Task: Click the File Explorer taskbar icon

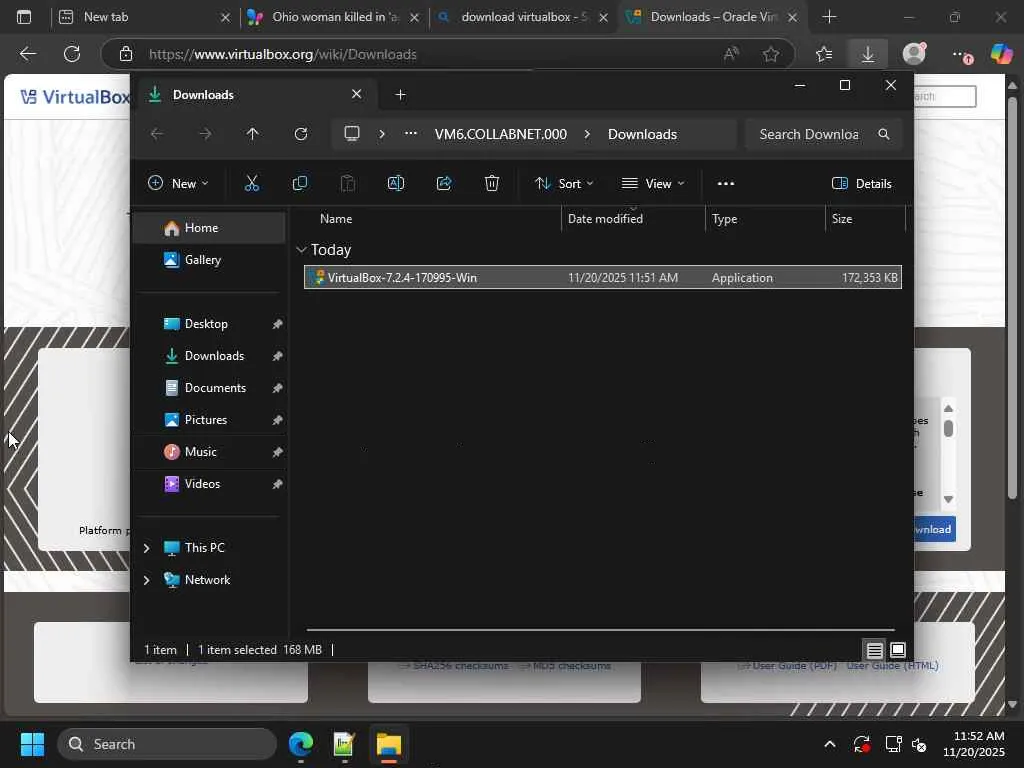Action: 389,744
